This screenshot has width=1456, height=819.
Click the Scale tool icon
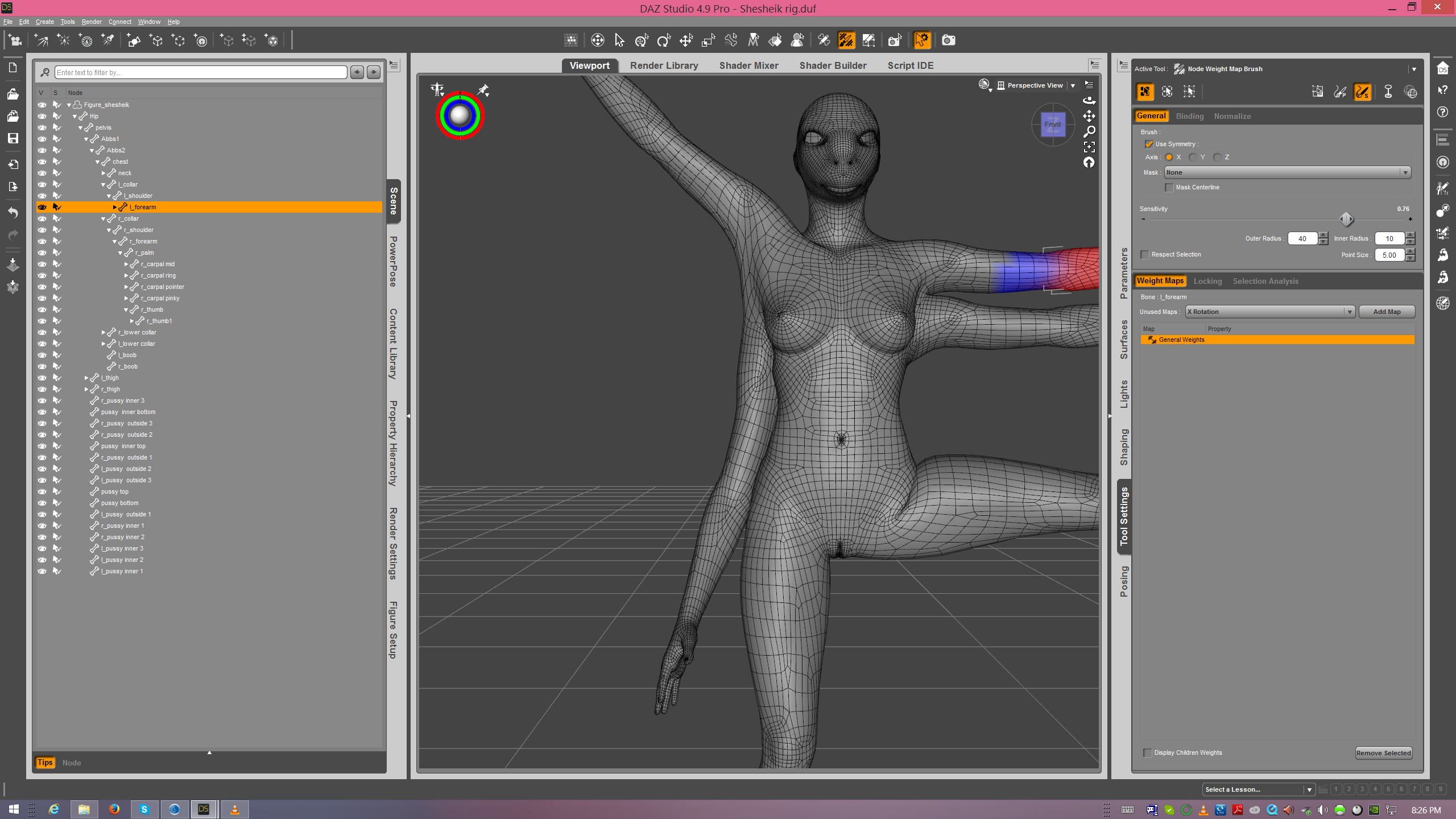(708, 40)
